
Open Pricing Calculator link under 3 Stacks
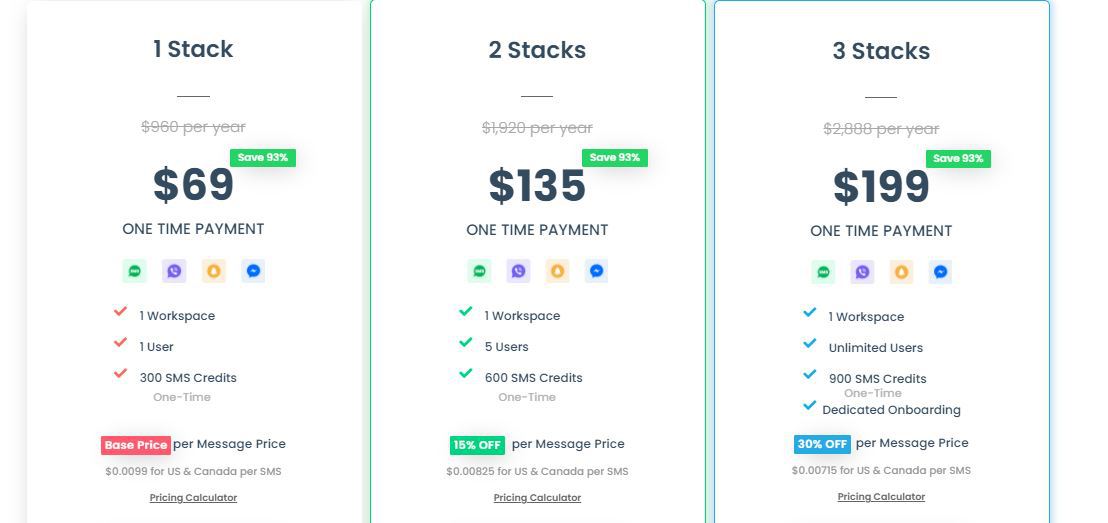pos(881,497)
